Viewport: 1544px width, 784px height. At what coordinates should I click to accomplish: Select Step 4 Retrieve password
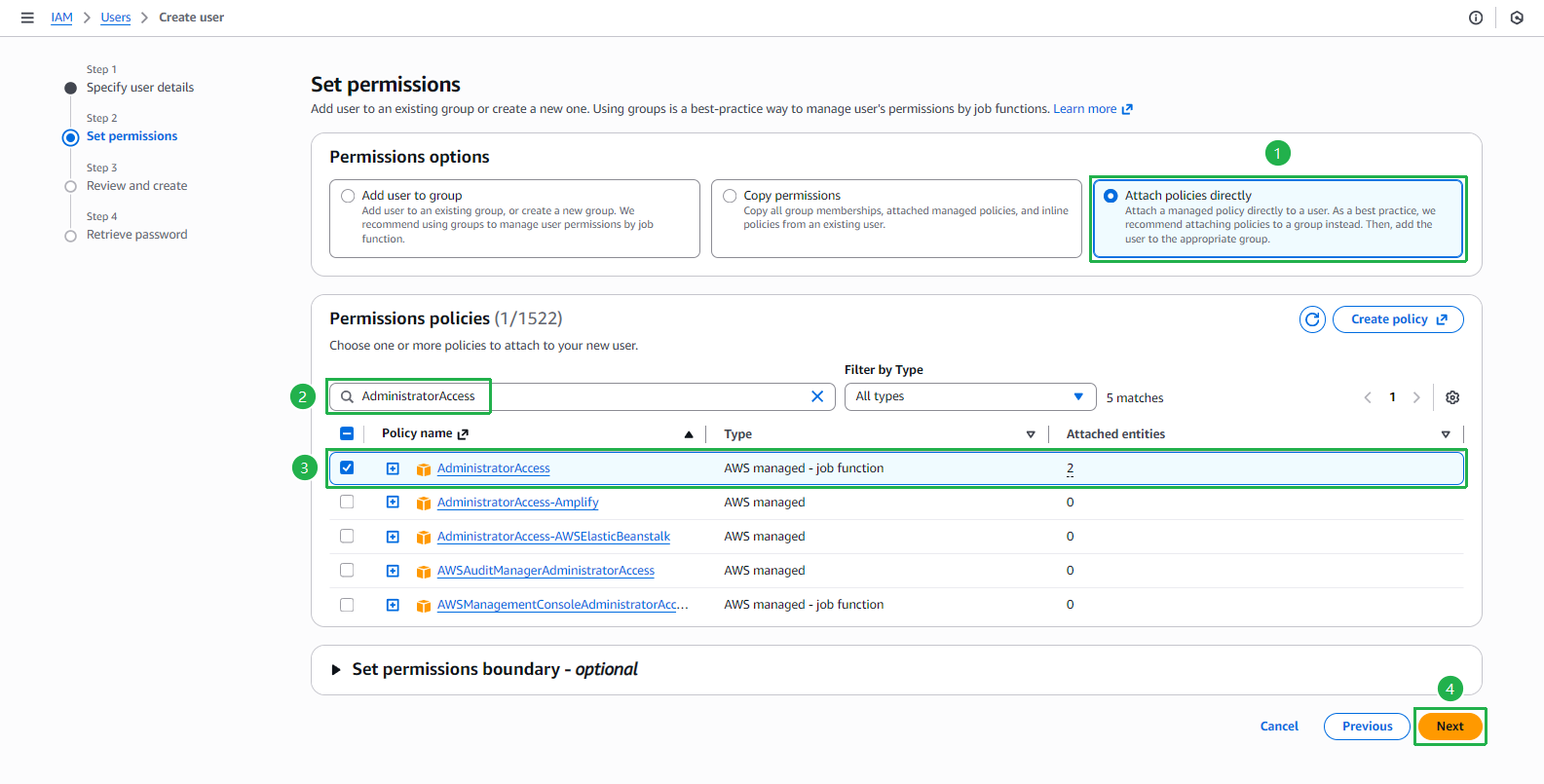click(136, 235)
